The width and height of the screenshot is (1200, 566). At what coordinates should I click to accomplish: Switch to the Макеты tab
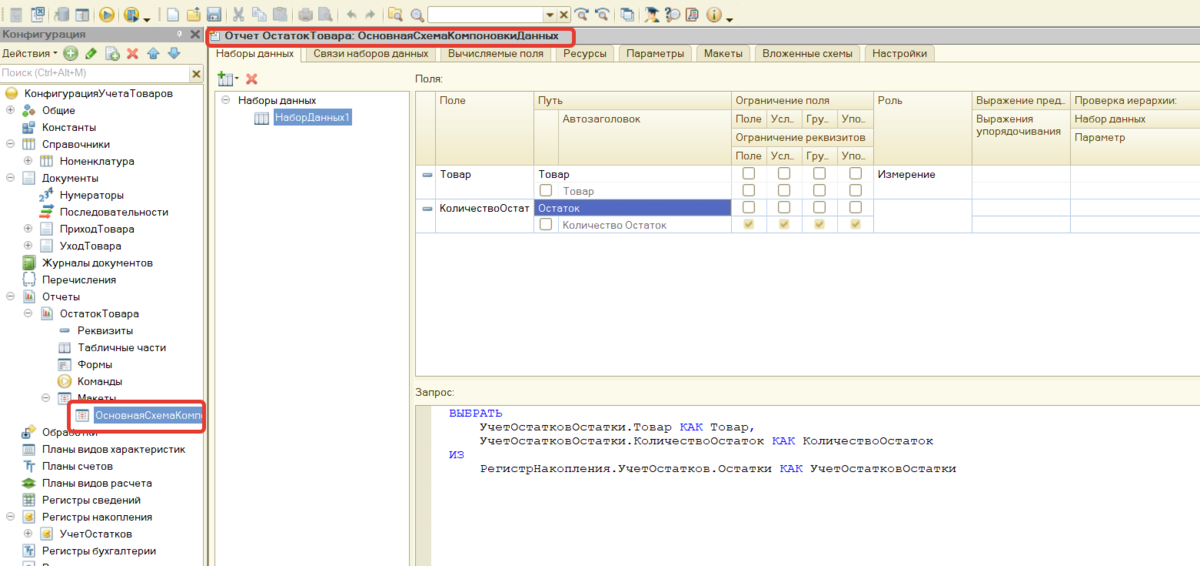722,53
